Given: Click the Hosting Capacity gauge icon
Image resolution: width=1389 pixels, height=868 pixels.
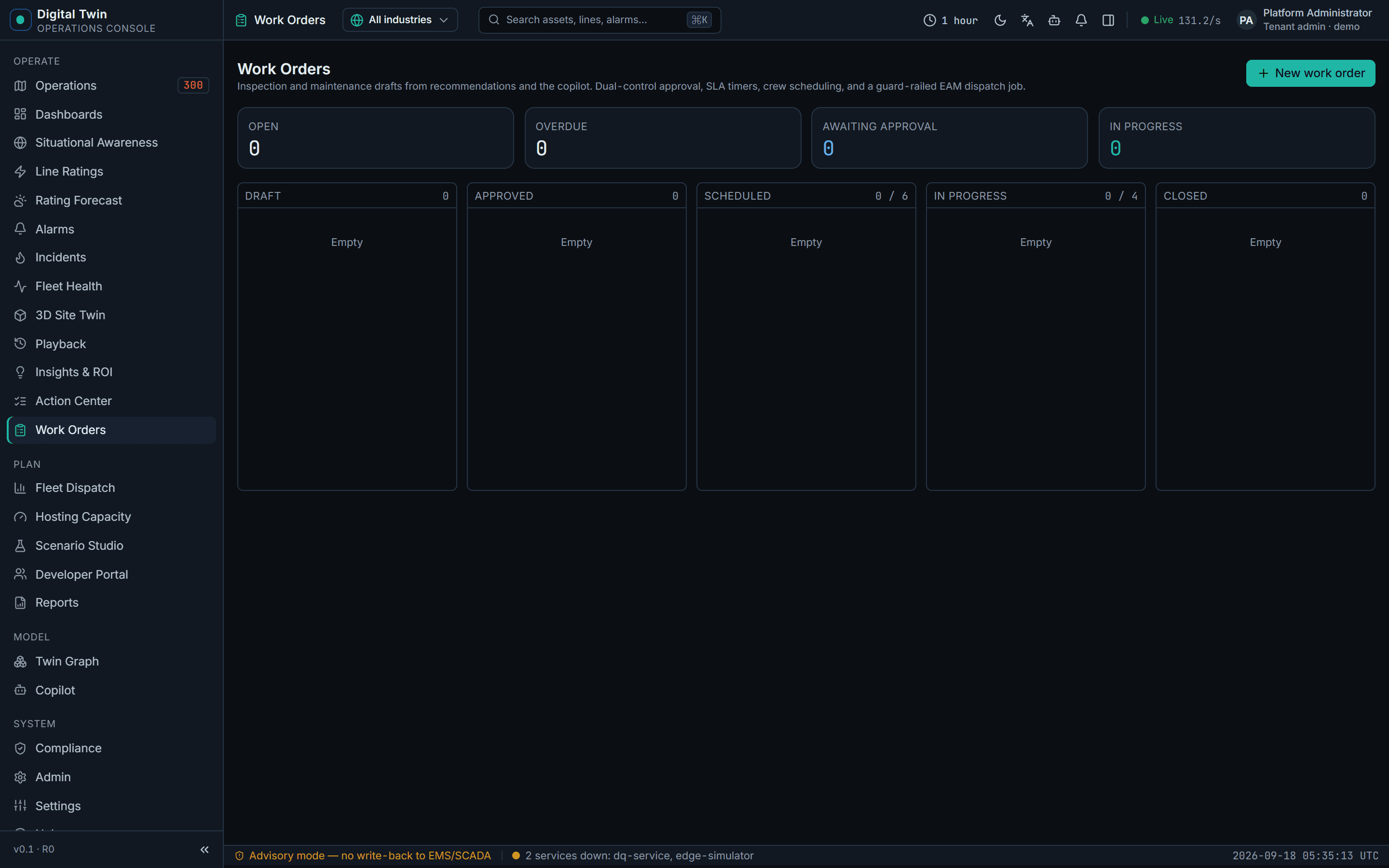Looking at the screenshot, I should point(20,516).
